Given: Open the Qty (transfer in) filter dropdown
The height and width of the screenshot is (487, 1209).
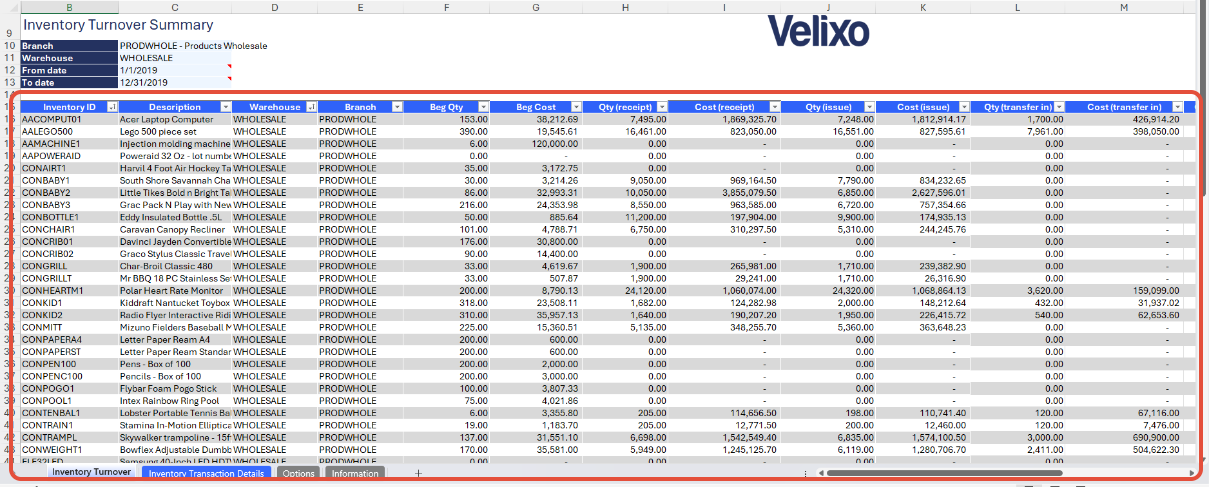Looking at the screenshot, I should pyautogui.click(x=1058, y=107).
